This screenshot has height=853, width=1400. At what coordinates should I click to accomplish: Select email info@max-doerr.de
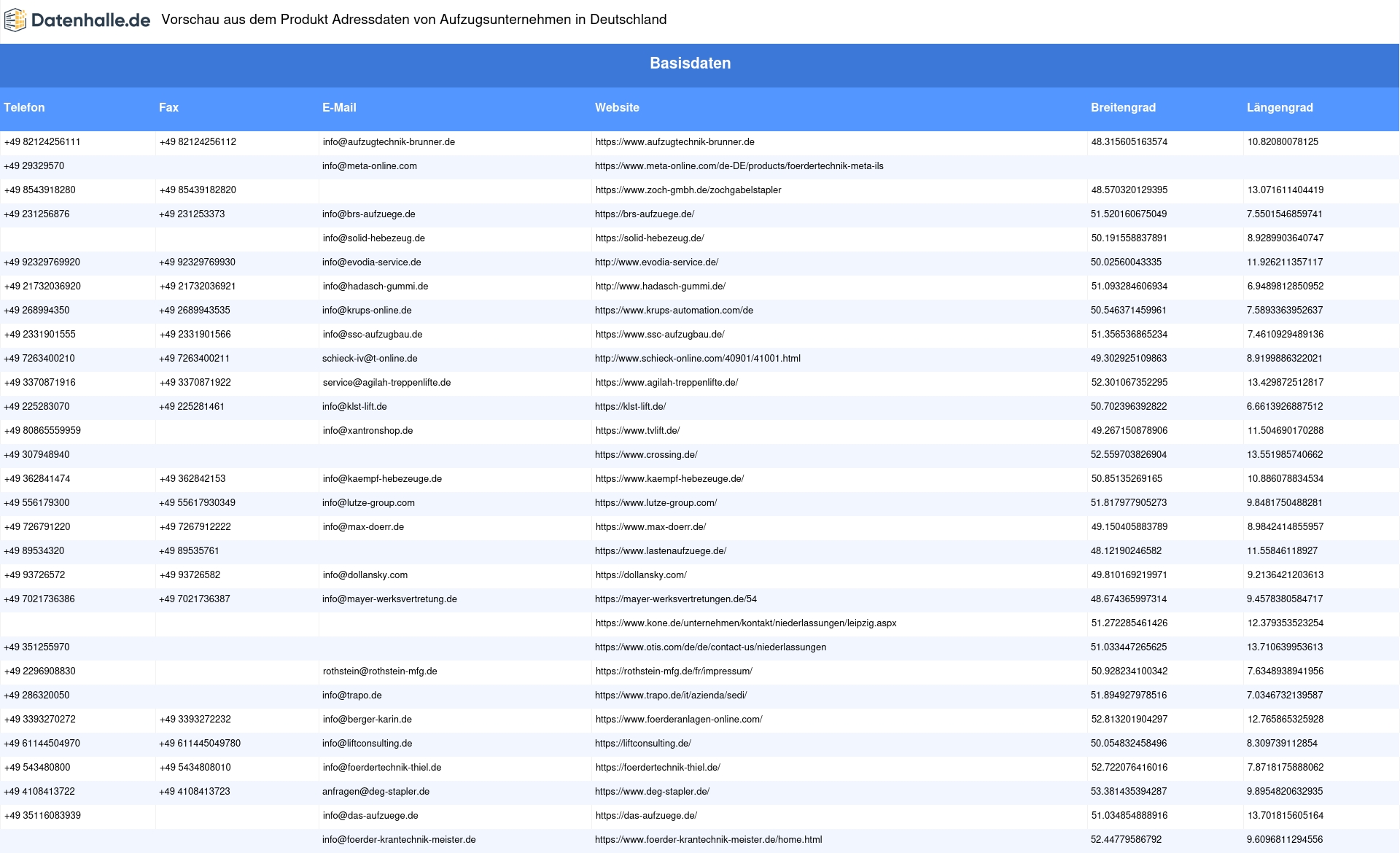pos(363,527)
